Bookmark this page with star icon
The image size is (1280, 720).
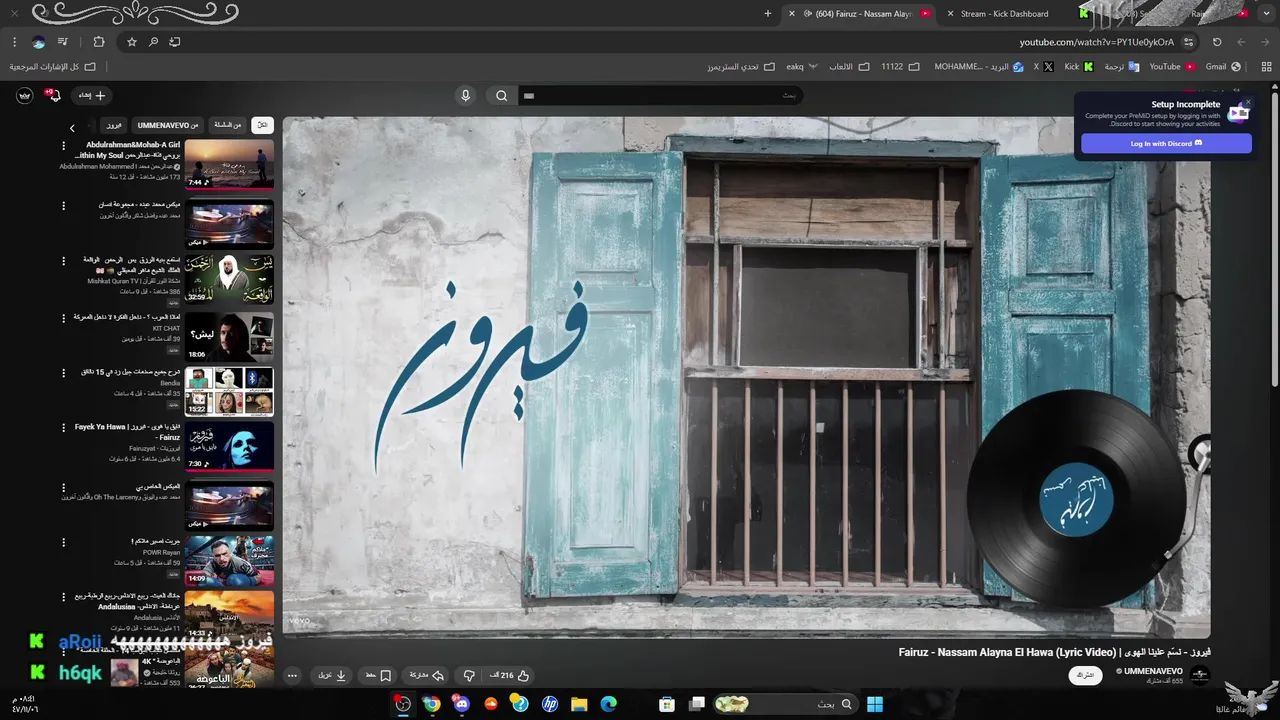(131, 42)
